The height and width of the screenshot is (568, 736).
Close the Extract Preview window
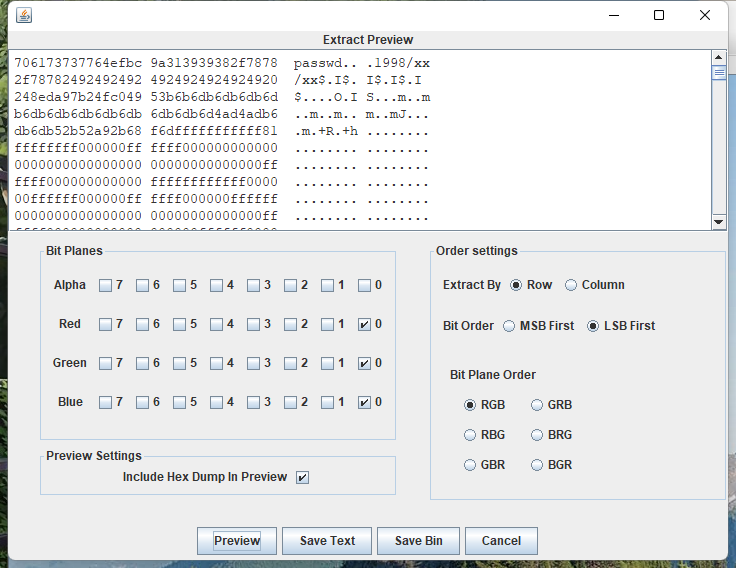tap(705, 15)
